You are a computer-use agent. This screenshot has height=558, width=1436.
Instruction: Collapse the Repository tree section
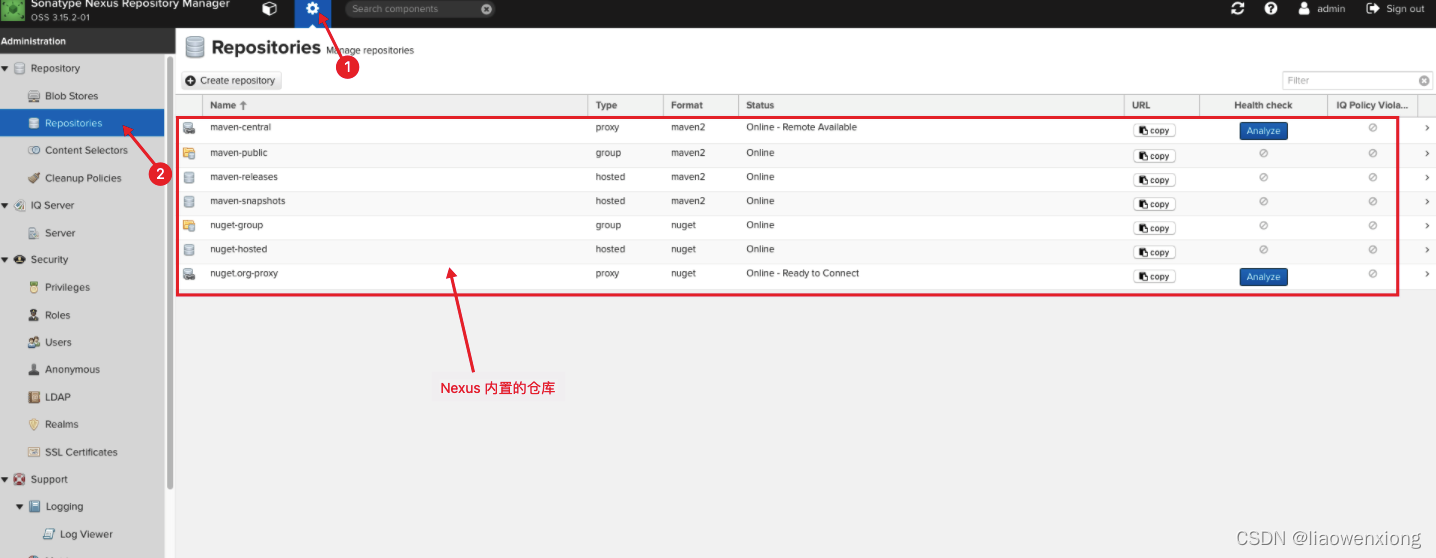[5, 68]
